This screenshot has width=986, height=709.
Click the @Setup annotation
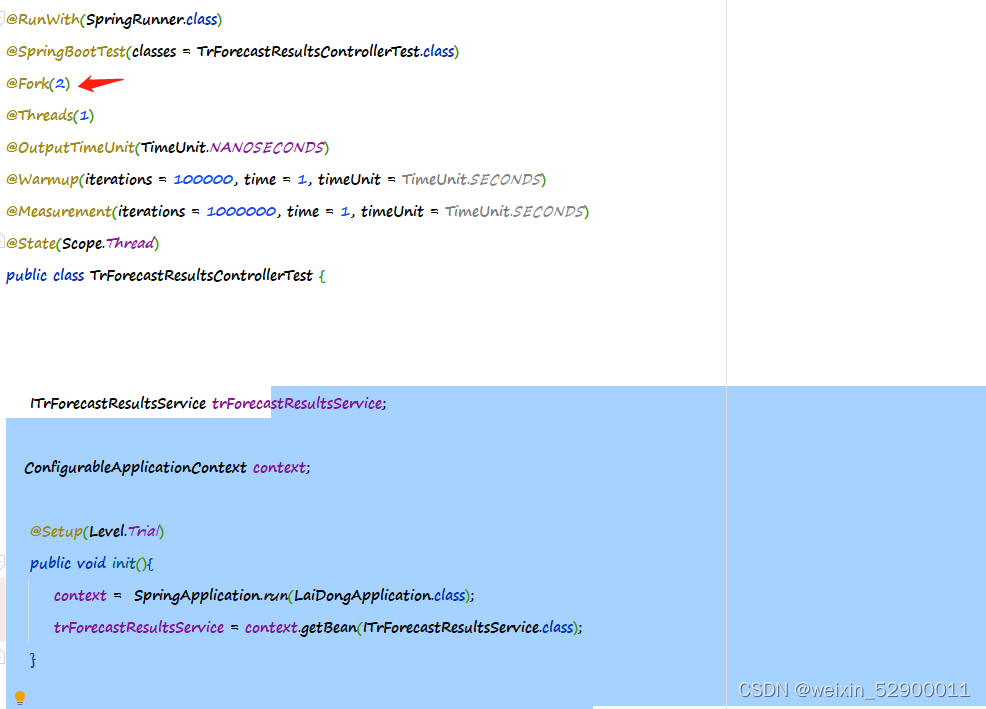[57, 532]
